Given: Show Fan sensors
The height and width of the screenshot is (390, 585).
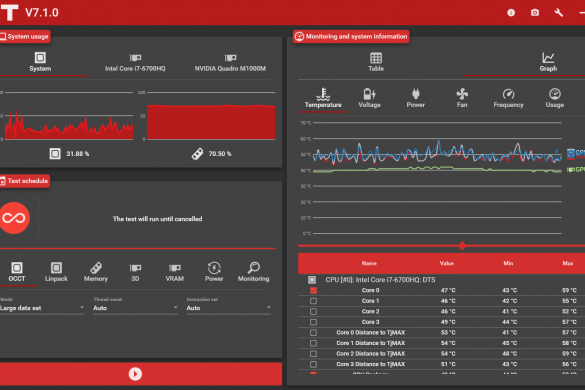Looking at the screenshot, I should click(462, 98).
